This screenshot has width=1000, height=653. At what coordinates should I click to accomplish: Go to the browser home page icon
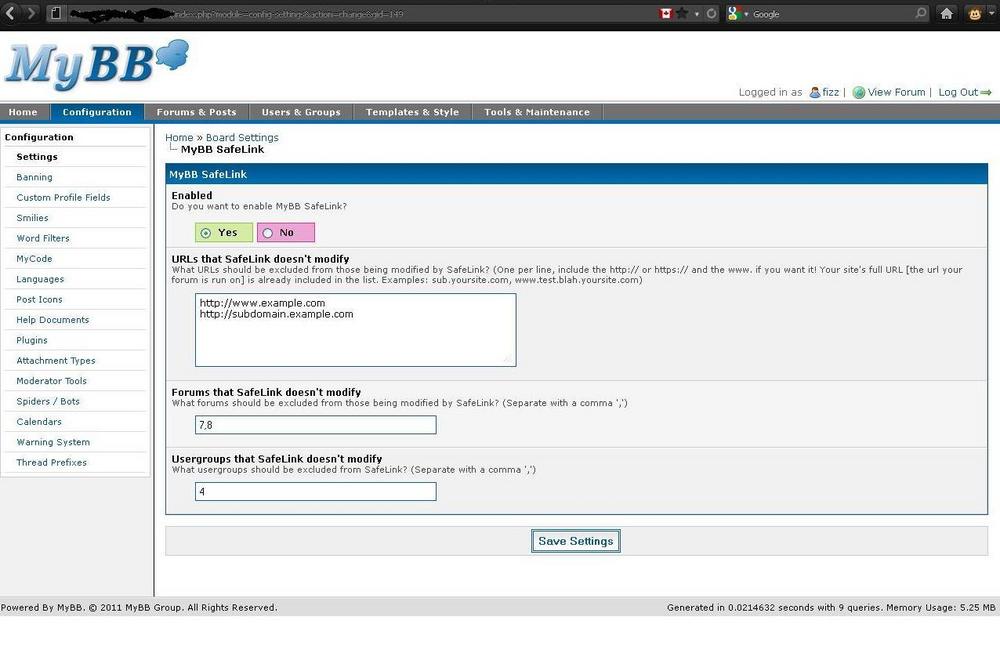[946, 13]
